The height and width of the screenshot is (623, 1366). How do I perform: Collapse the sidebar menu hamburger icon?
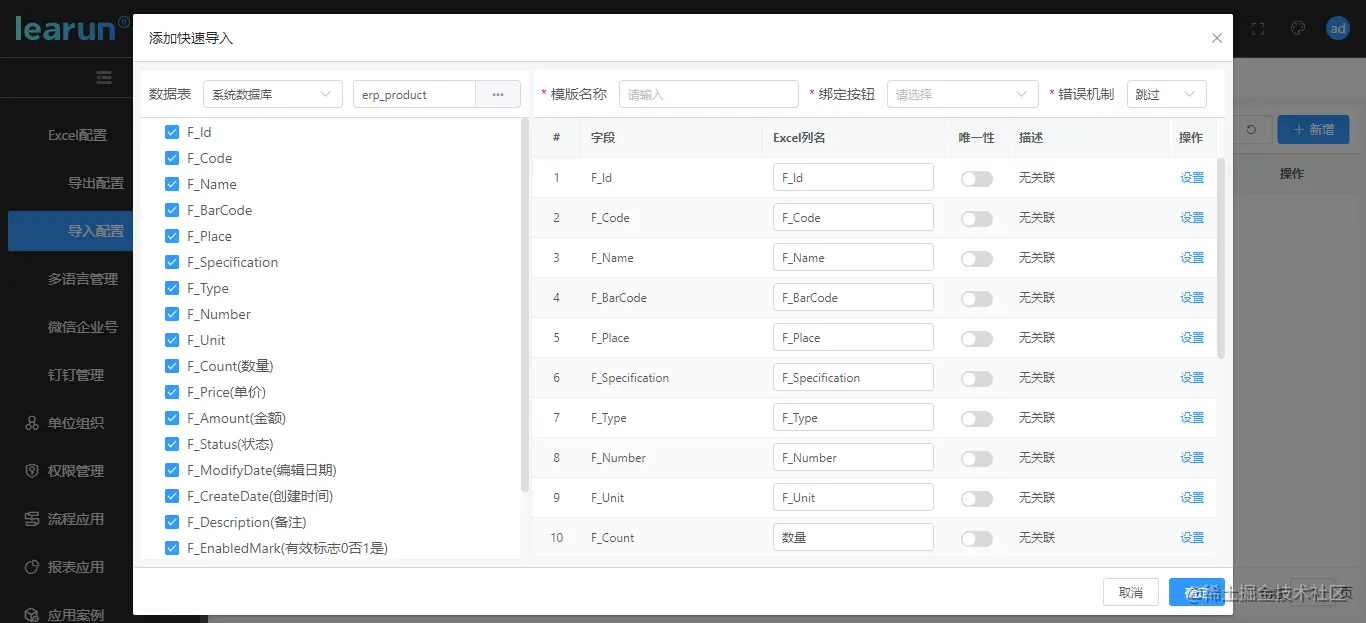coord(104,77)
